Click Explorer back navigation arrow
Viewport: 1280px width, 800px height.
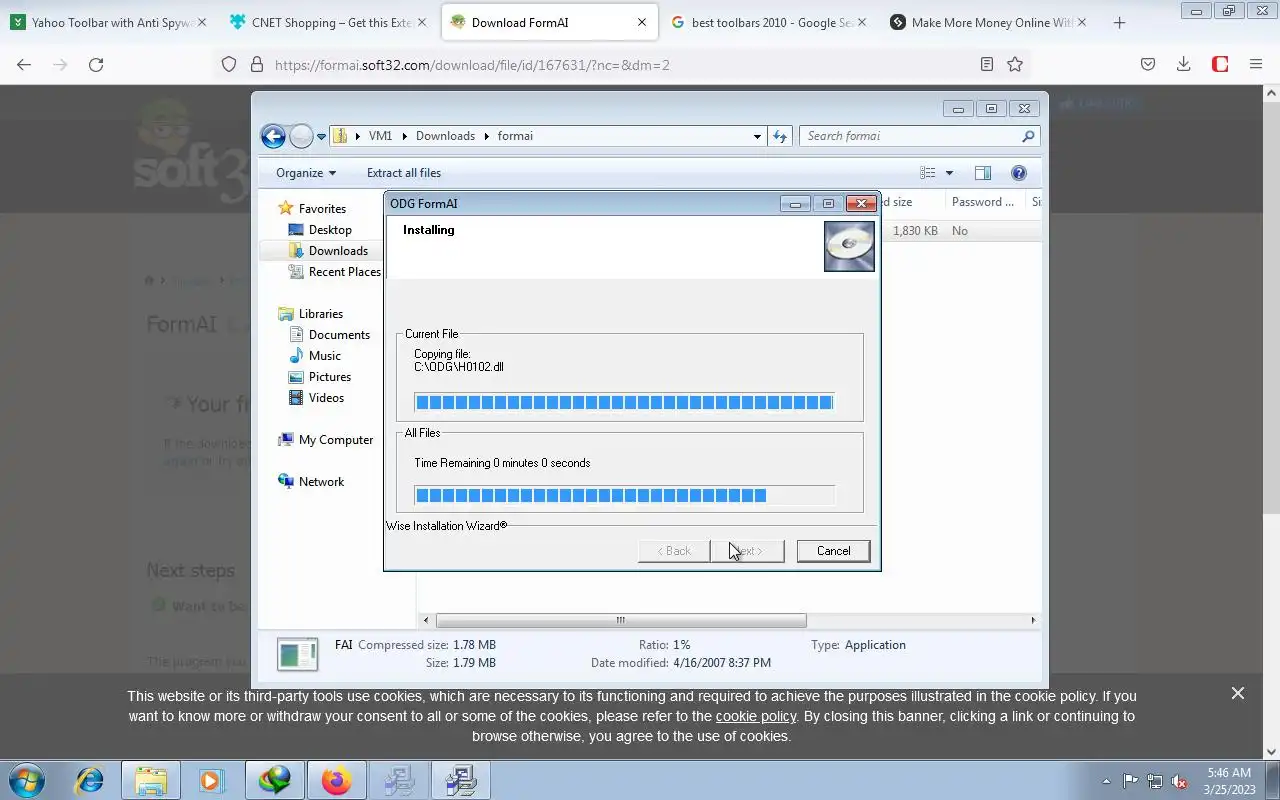(x=273, y=136)
